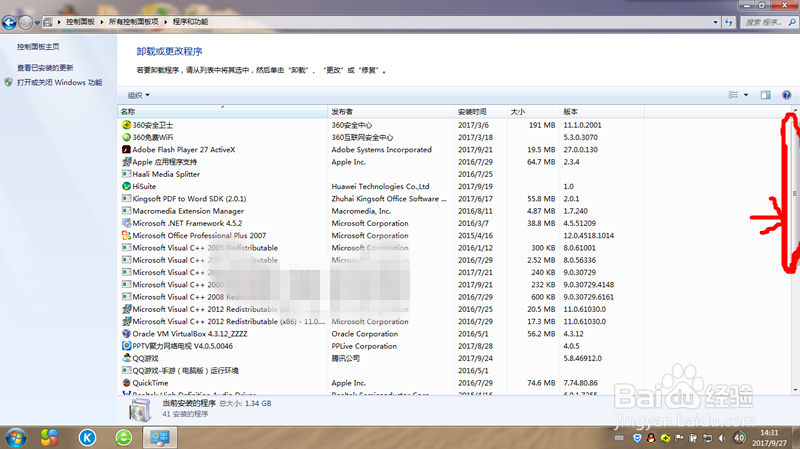Expand the address bar history dropdown
Viewport: 800px width, 449px height.
point(715,22)
